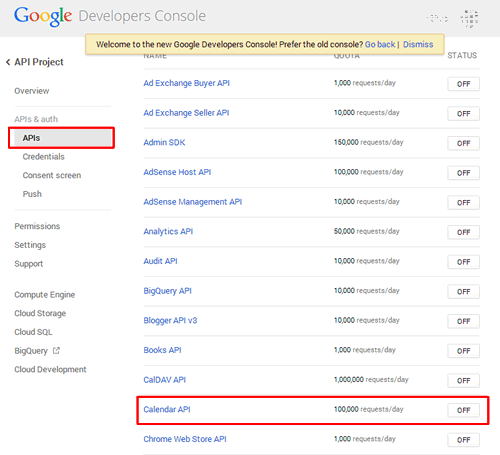This screenshot has height=455, width=500.
Task: Open the apps grid icon in header
Action: pyautogui.click(x=469, y=18)
